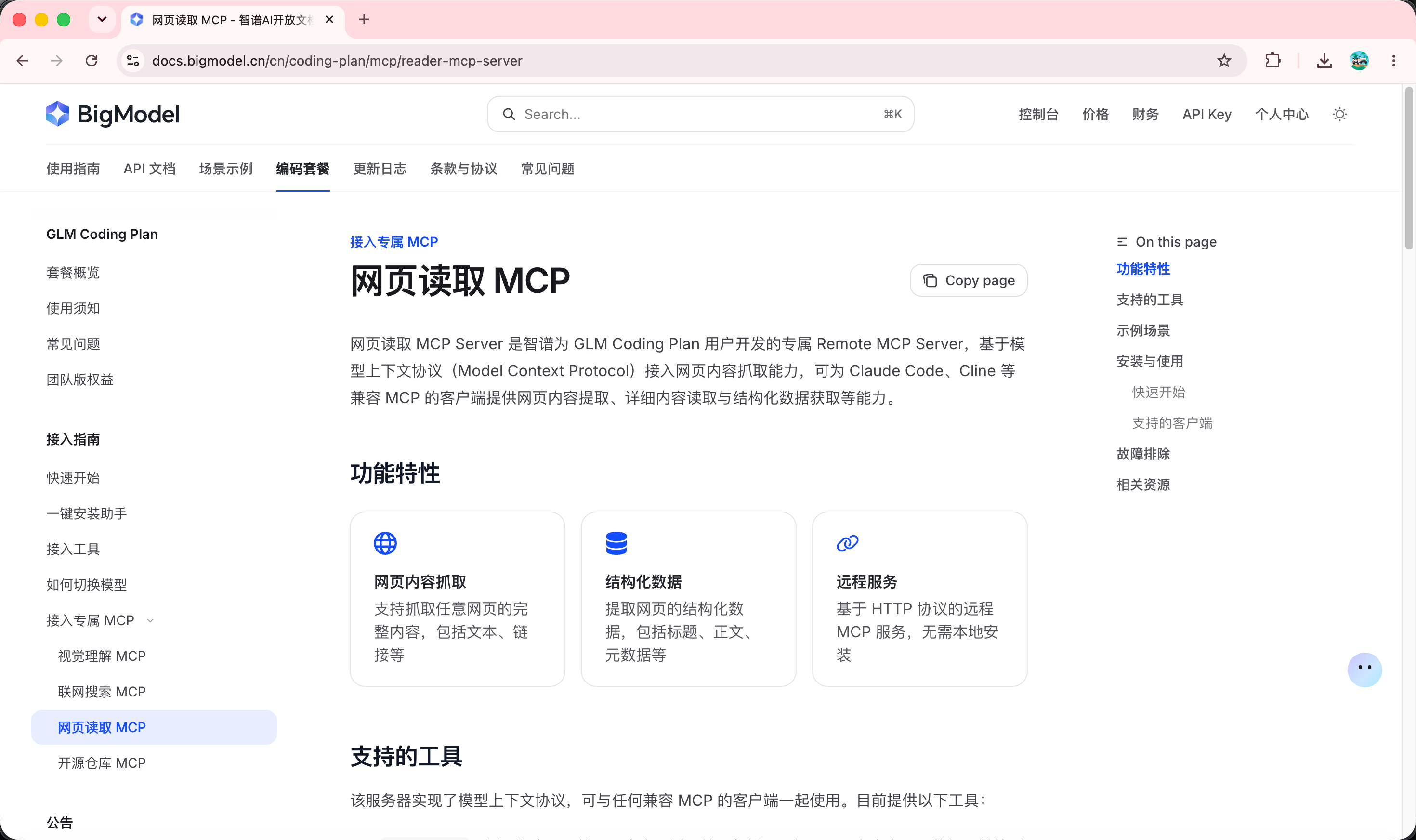The width and height of the screenshot is (1416, 840).
Task: Open the 场景示例 nav tab
Action: (x=226, y=169)
